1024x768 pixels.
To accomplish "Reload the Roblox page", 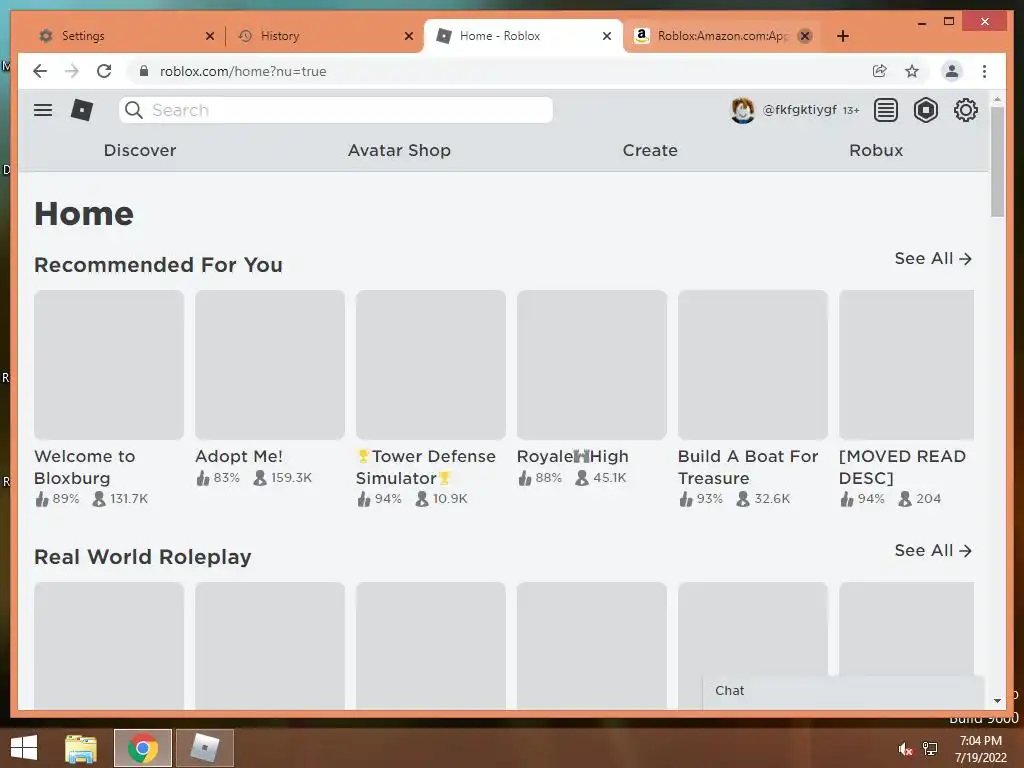I will tap(104, 71).
